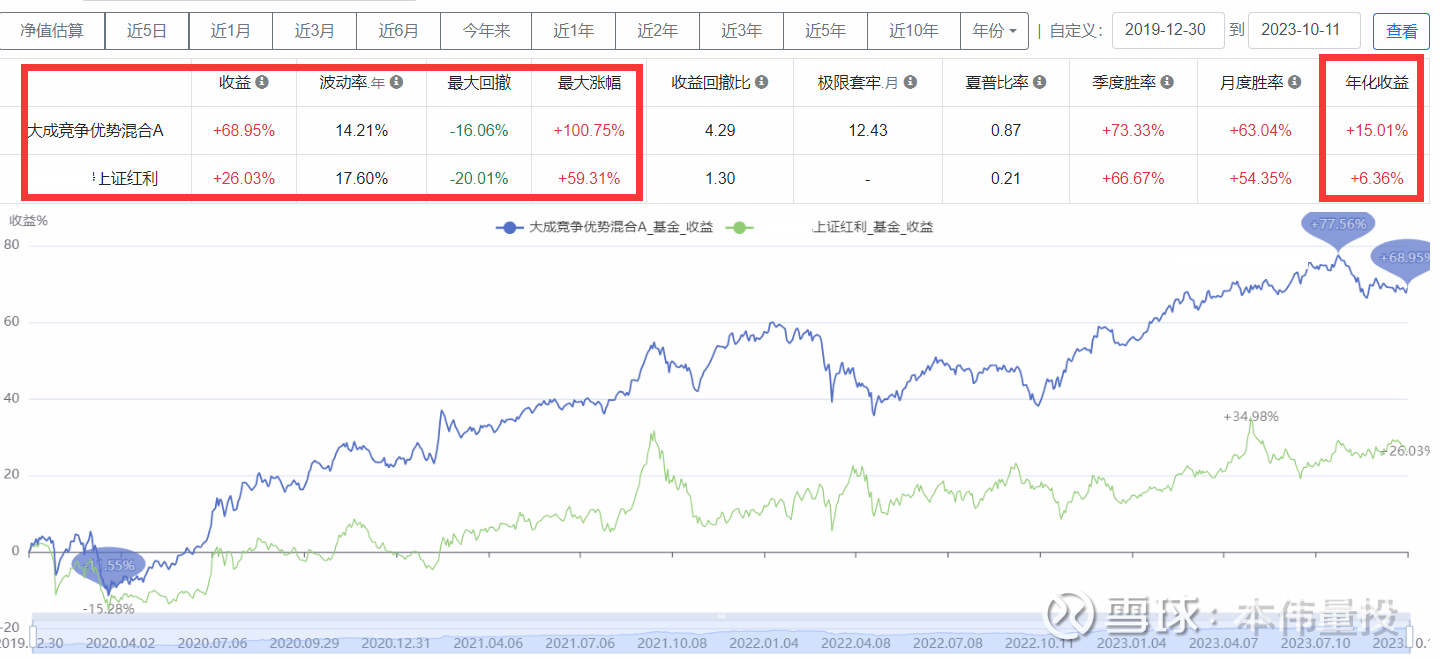Toggle the 大成竞争优势混合A series legend

[x=605, y=227]
